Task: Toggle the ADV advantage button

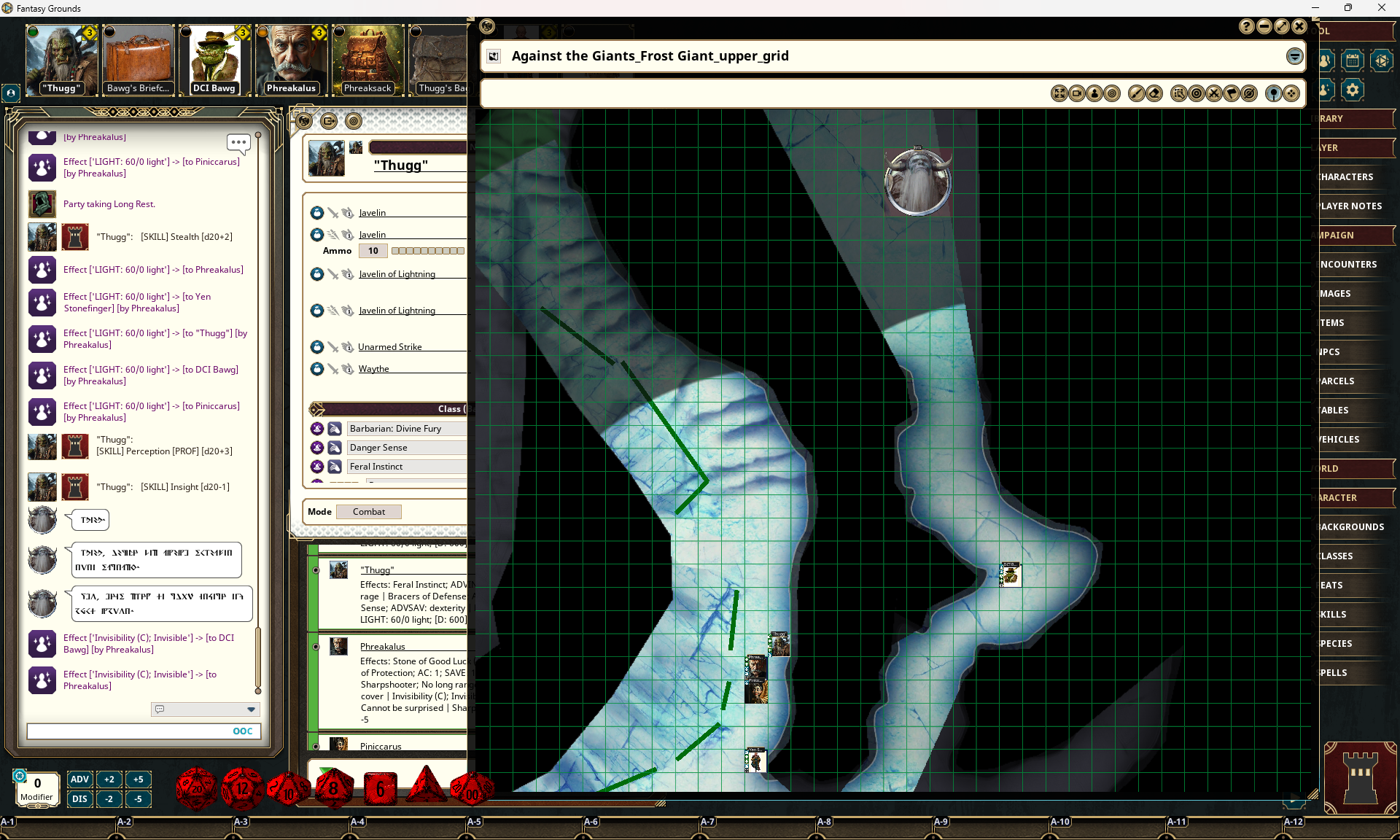Action: coord(79,779)
